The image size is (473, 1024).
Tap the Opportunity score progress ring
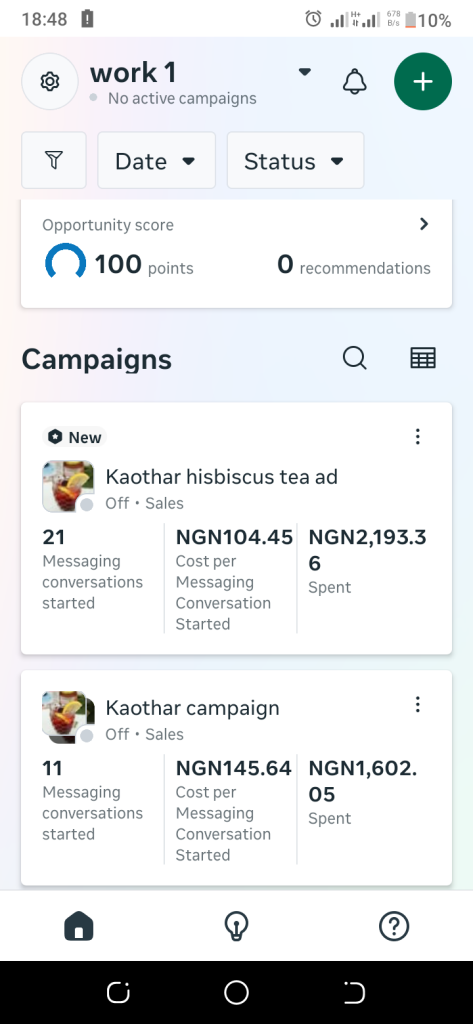(65, 263)
